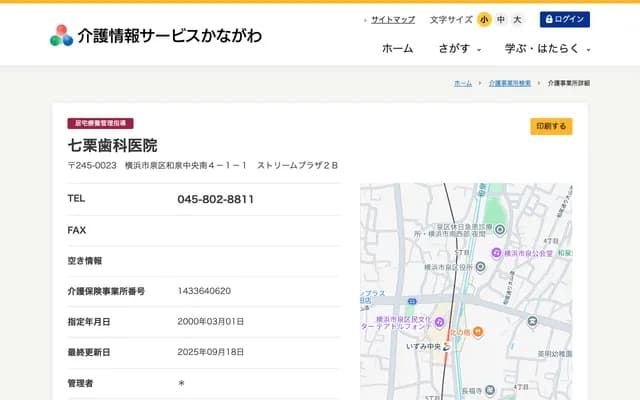
Task: Set font size to 中 (medium)
Action: [x=501, y=19]
